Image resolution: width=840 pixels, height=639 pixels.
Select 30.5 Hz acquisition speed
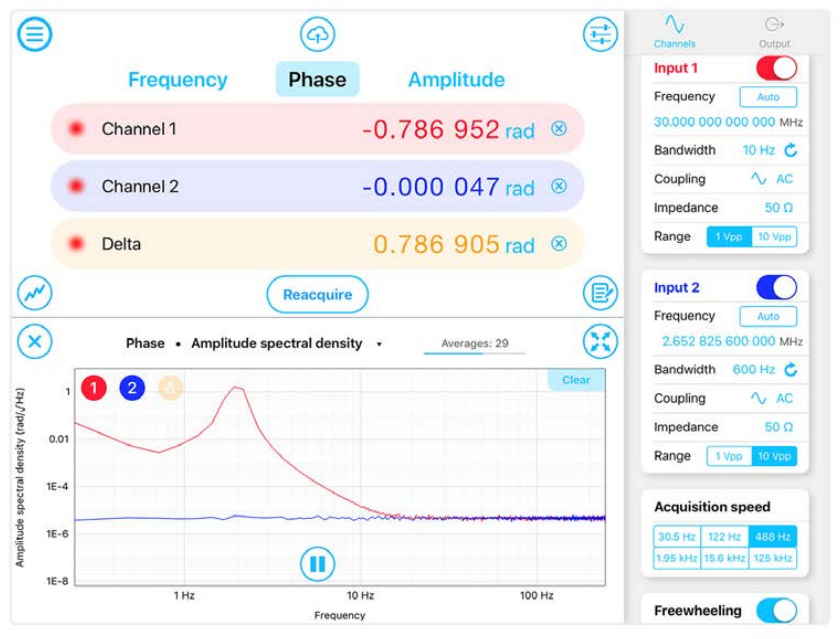pos(677,537)
